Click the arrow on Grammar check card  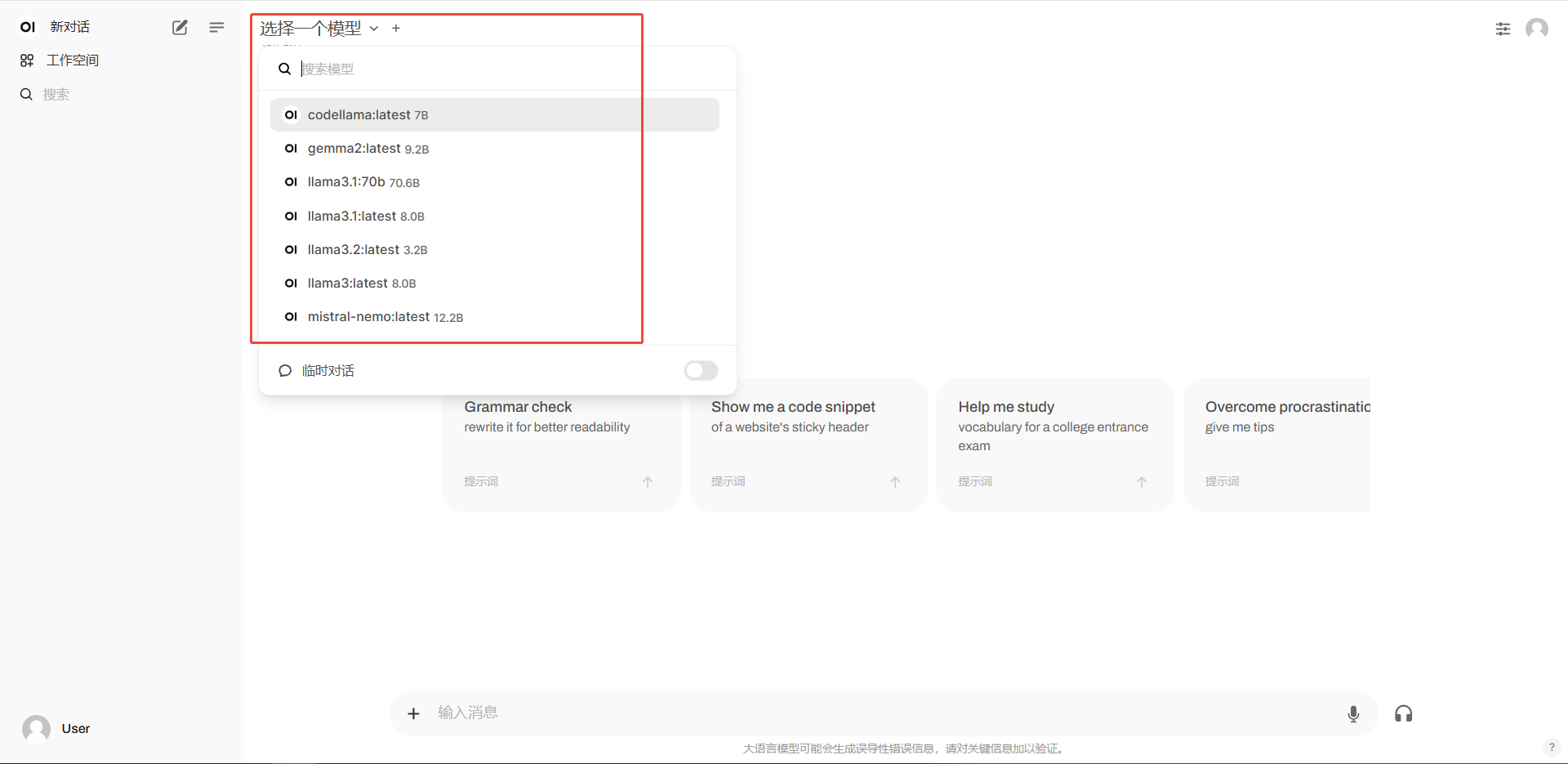point(648,482)
